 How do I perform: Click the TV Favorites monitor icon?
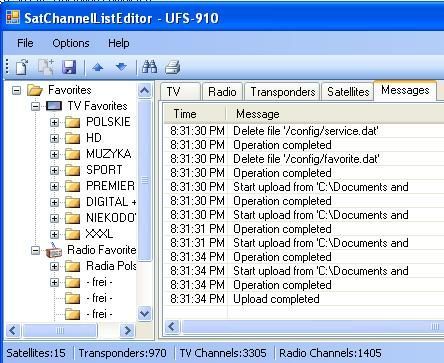[x=54, y=106]
